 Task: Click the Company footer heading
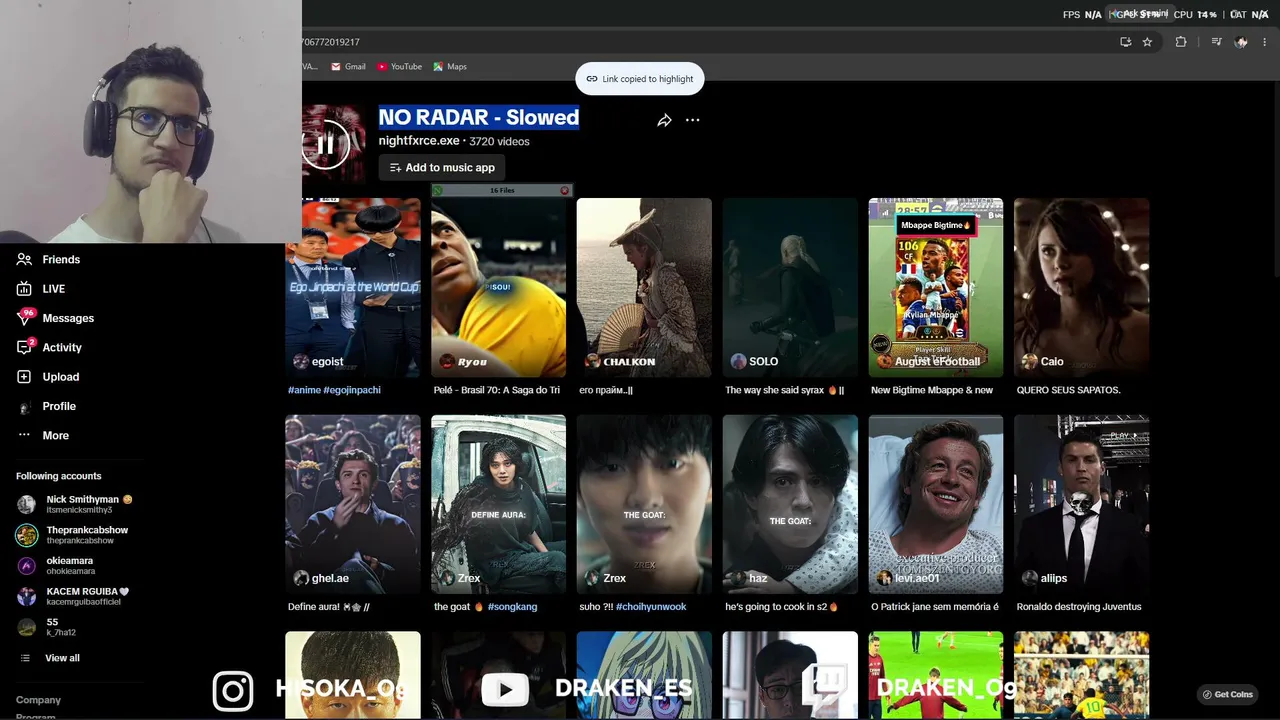(x=38, y=700)
